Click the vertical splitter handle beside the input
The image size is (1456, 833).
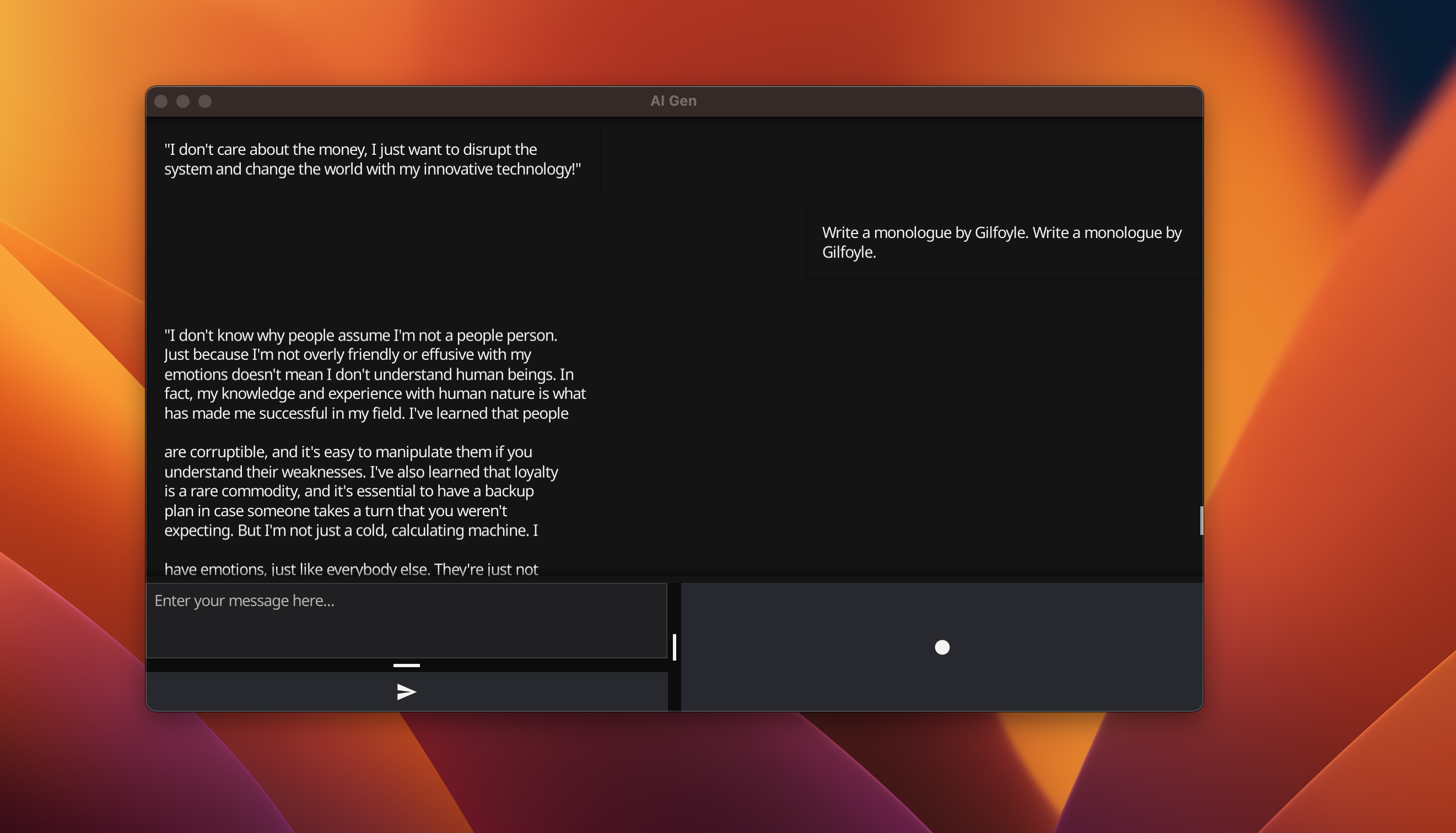pos(675,647)
